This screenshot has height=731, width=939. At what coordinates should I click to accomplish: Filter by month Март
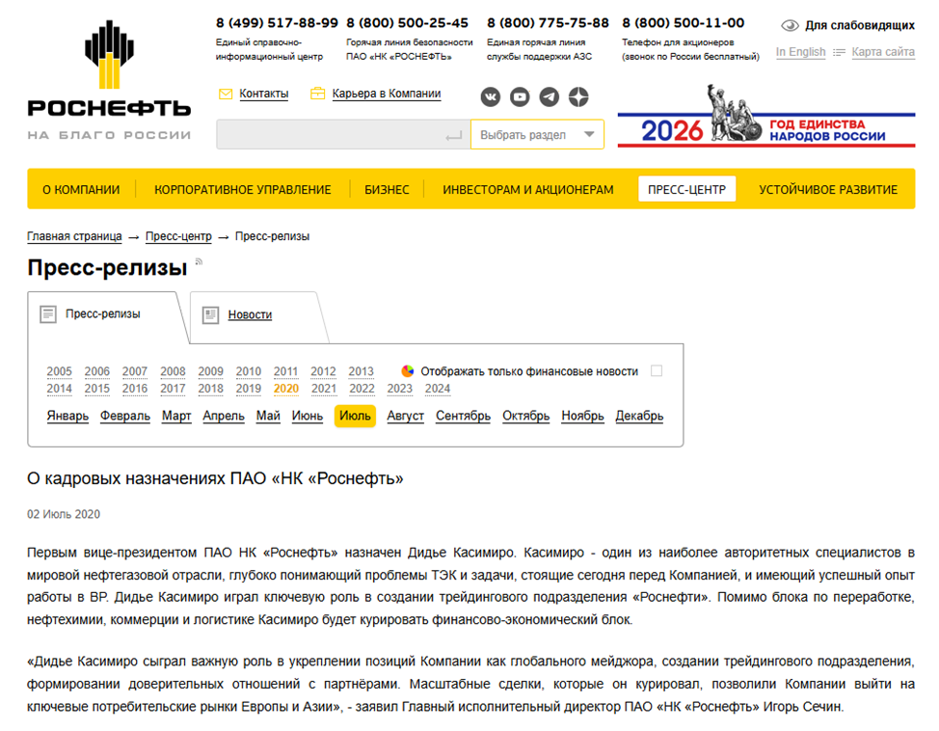[x=177, y=416]
